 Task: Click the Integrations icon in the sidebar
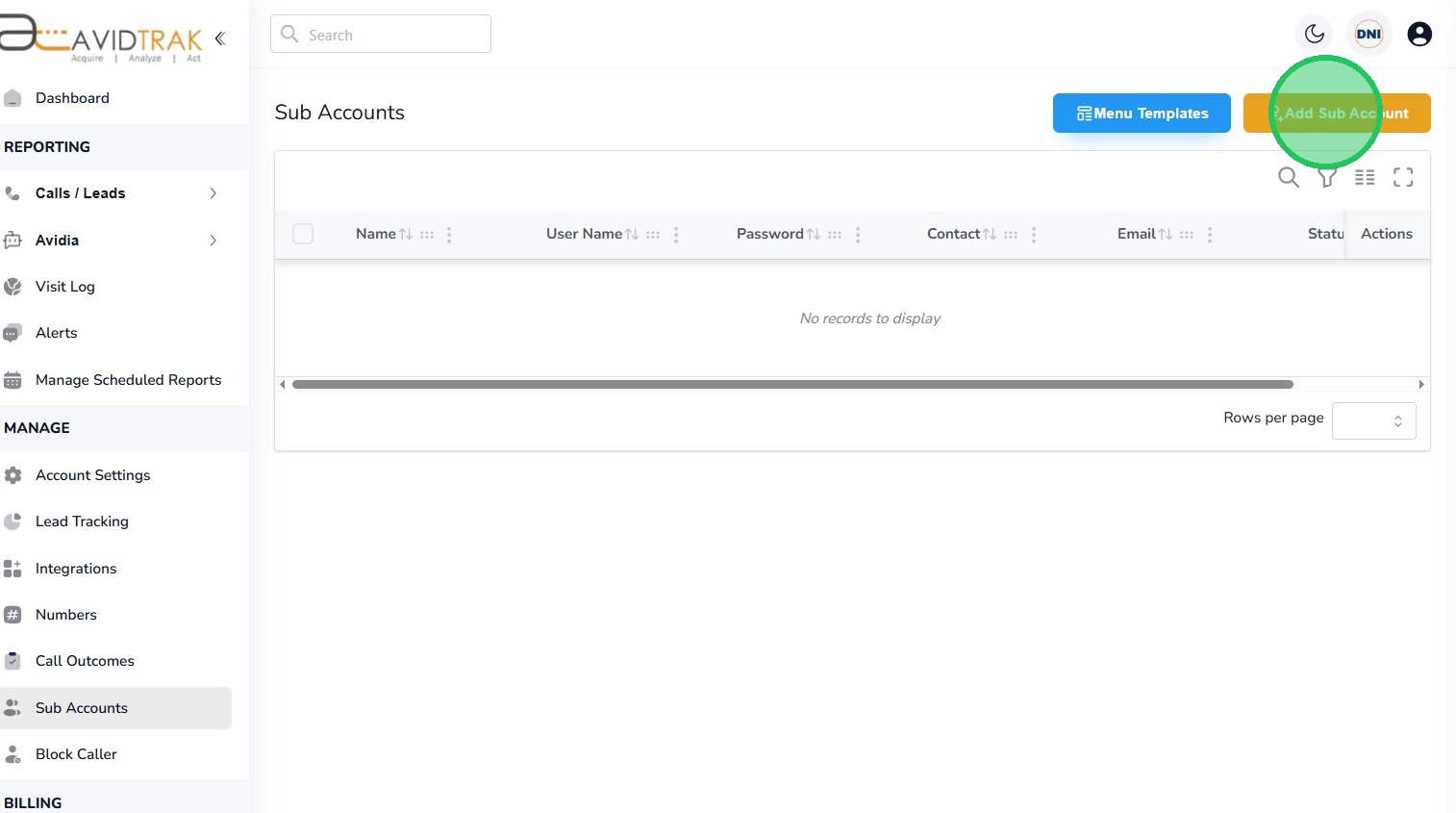coord(13,569)
